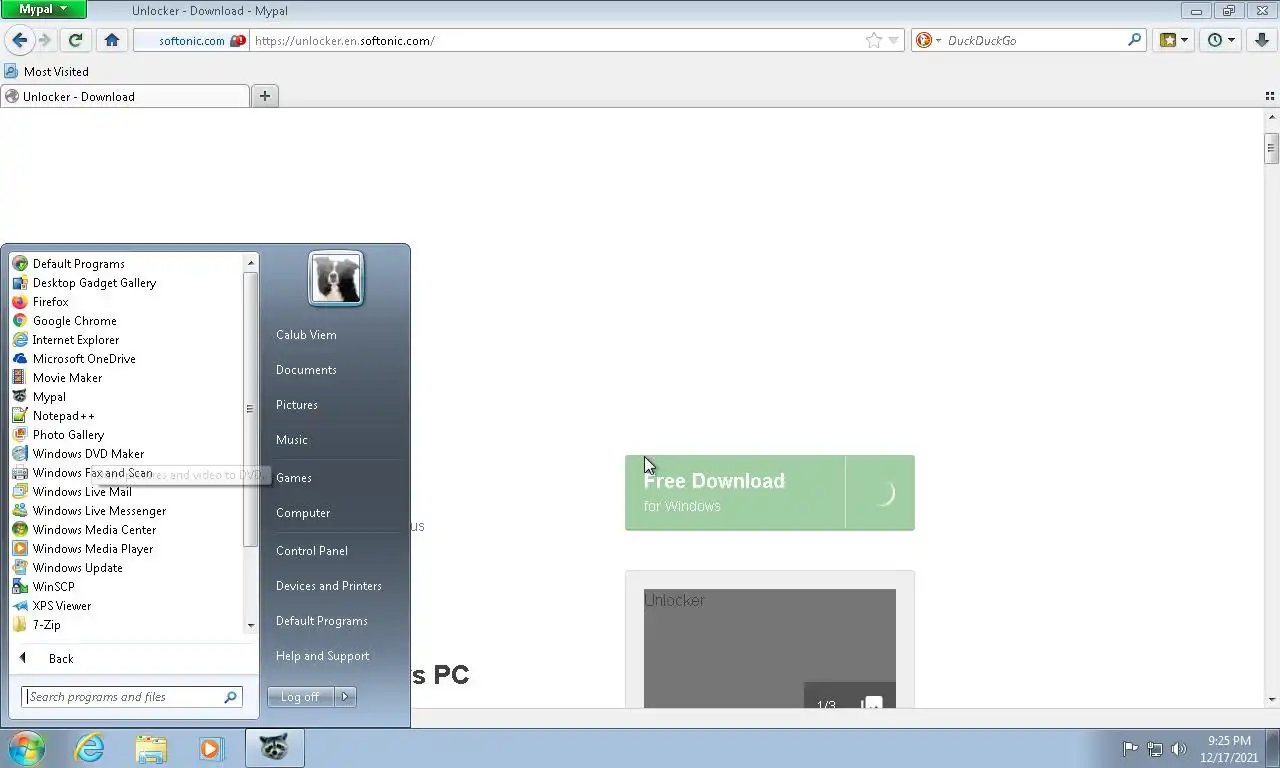Open the volume control in system tray
The width and height of the screenshot is (1280, 768).
[1179, 748]
